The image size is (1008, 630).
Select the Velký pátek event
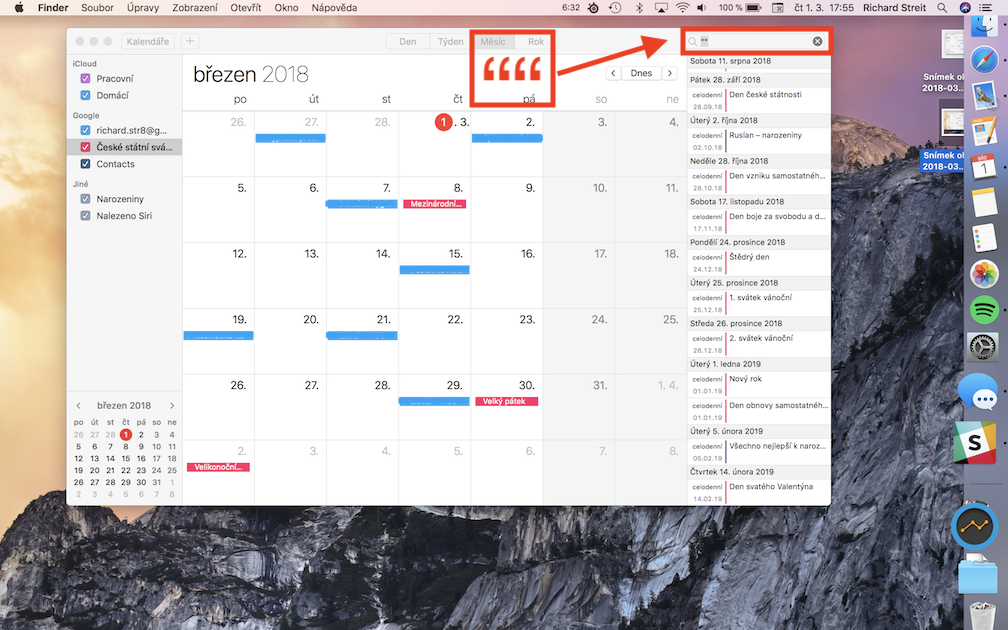505,401
